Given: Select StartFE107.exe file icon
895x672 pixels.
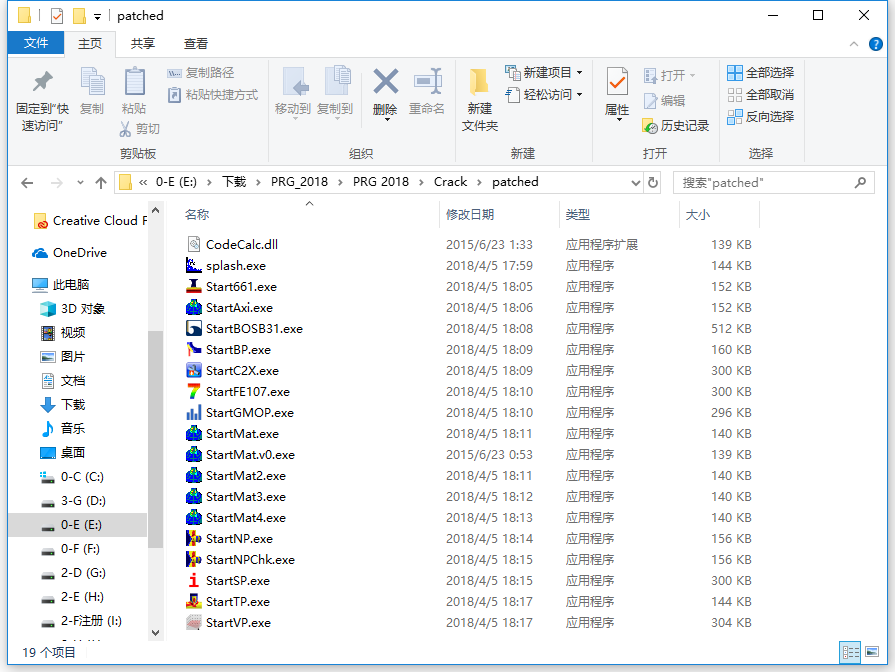Looking at the screenshot, I should [194, 392].
